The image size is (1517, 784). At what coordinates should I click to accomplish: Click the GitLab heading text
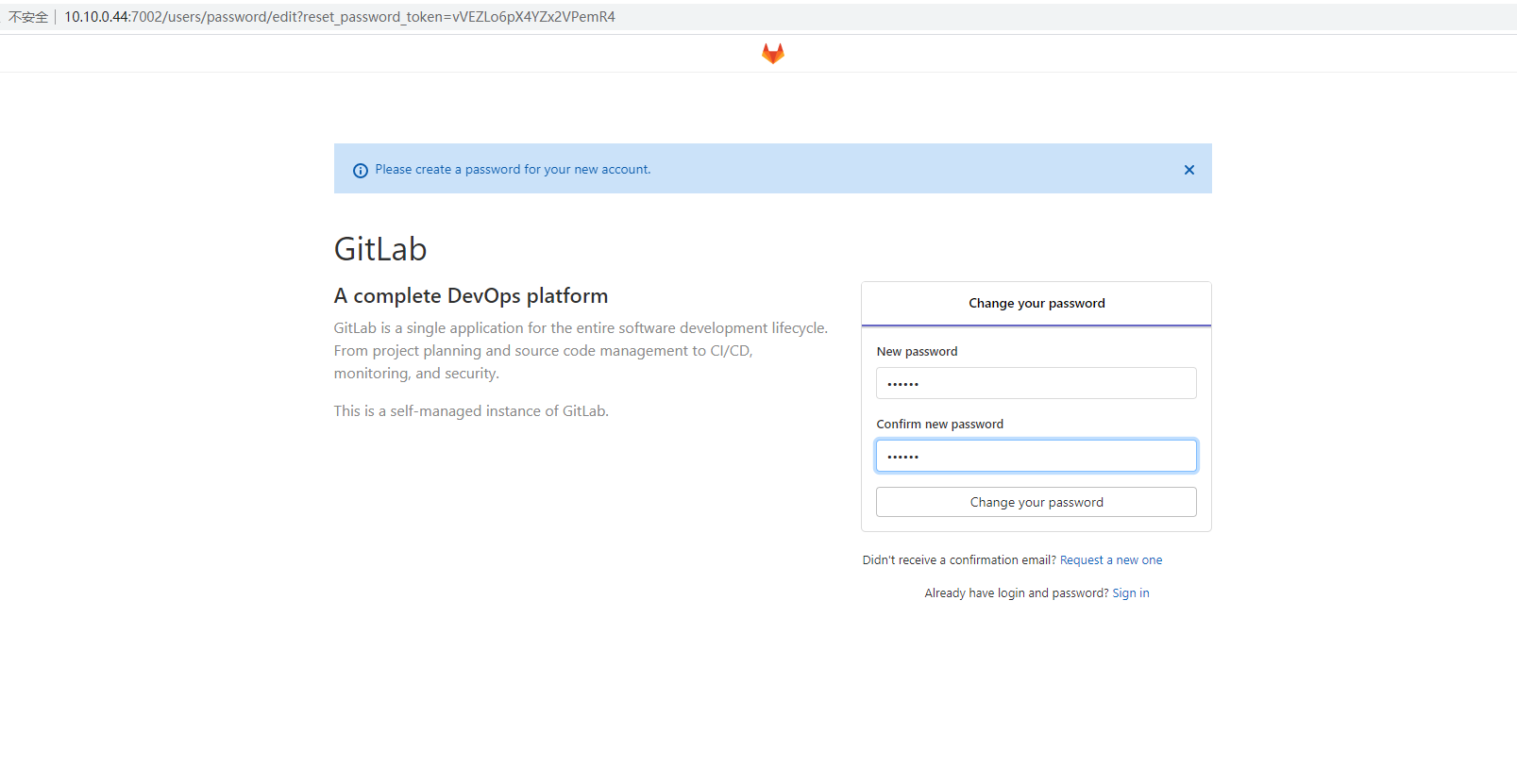point(380,249)
